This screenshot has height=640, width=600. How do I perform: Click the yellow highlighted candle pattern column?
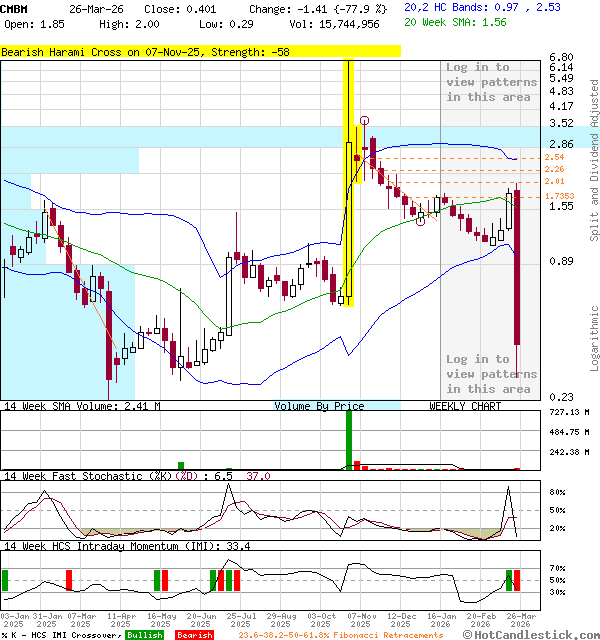(x=348, y=180)
